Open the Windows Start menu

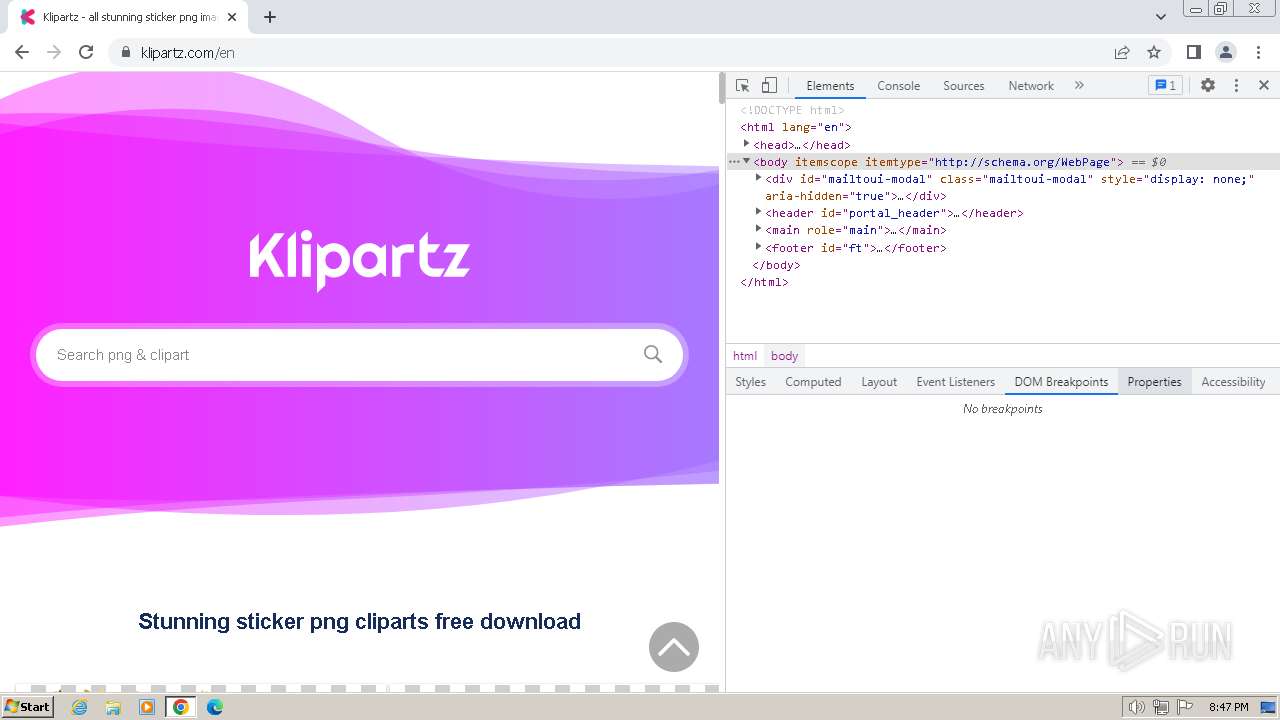click(x=27, y=707)
